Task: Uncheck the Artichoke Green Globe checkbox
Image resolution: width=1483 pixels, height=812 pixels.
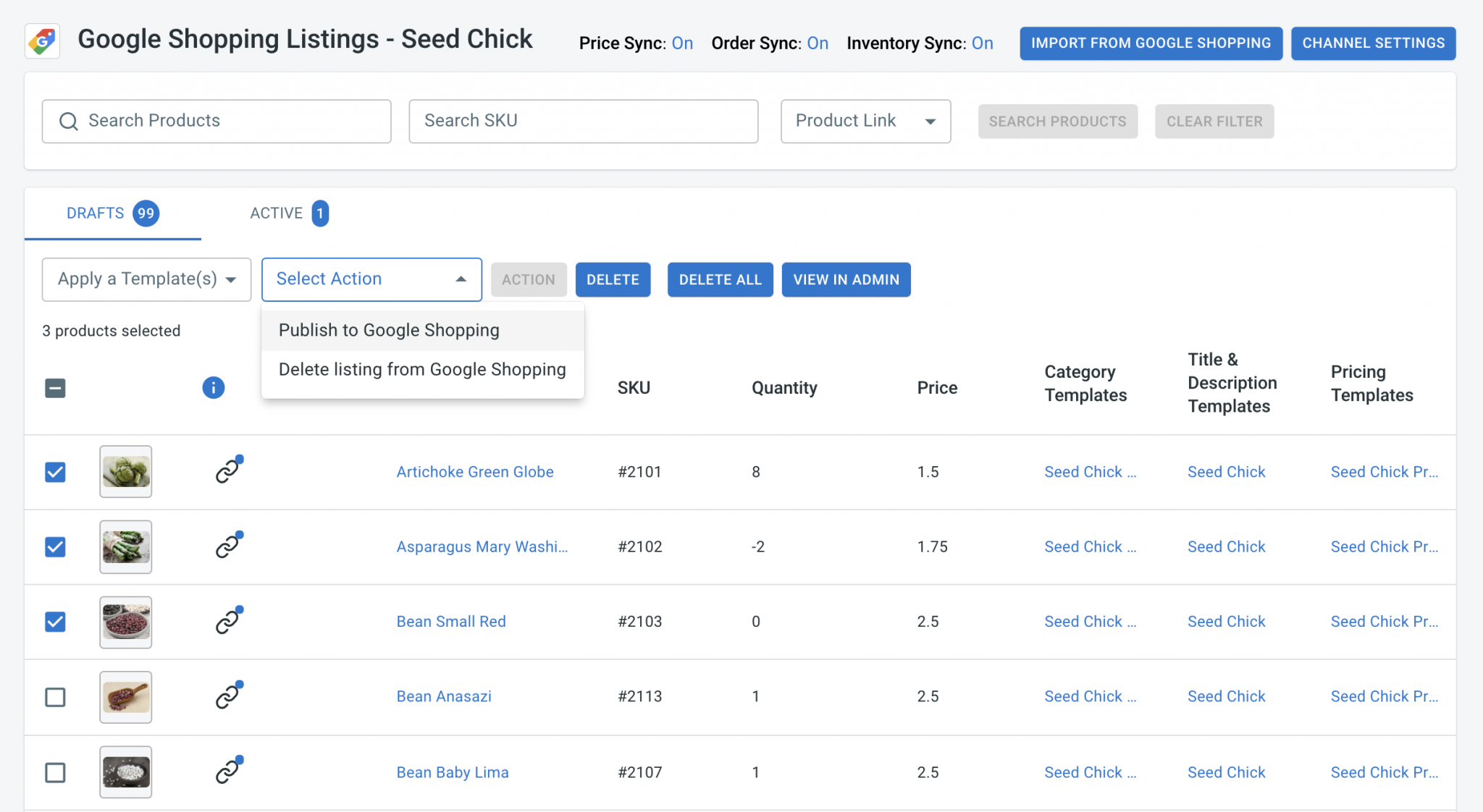Action: (x=55, y=472)
